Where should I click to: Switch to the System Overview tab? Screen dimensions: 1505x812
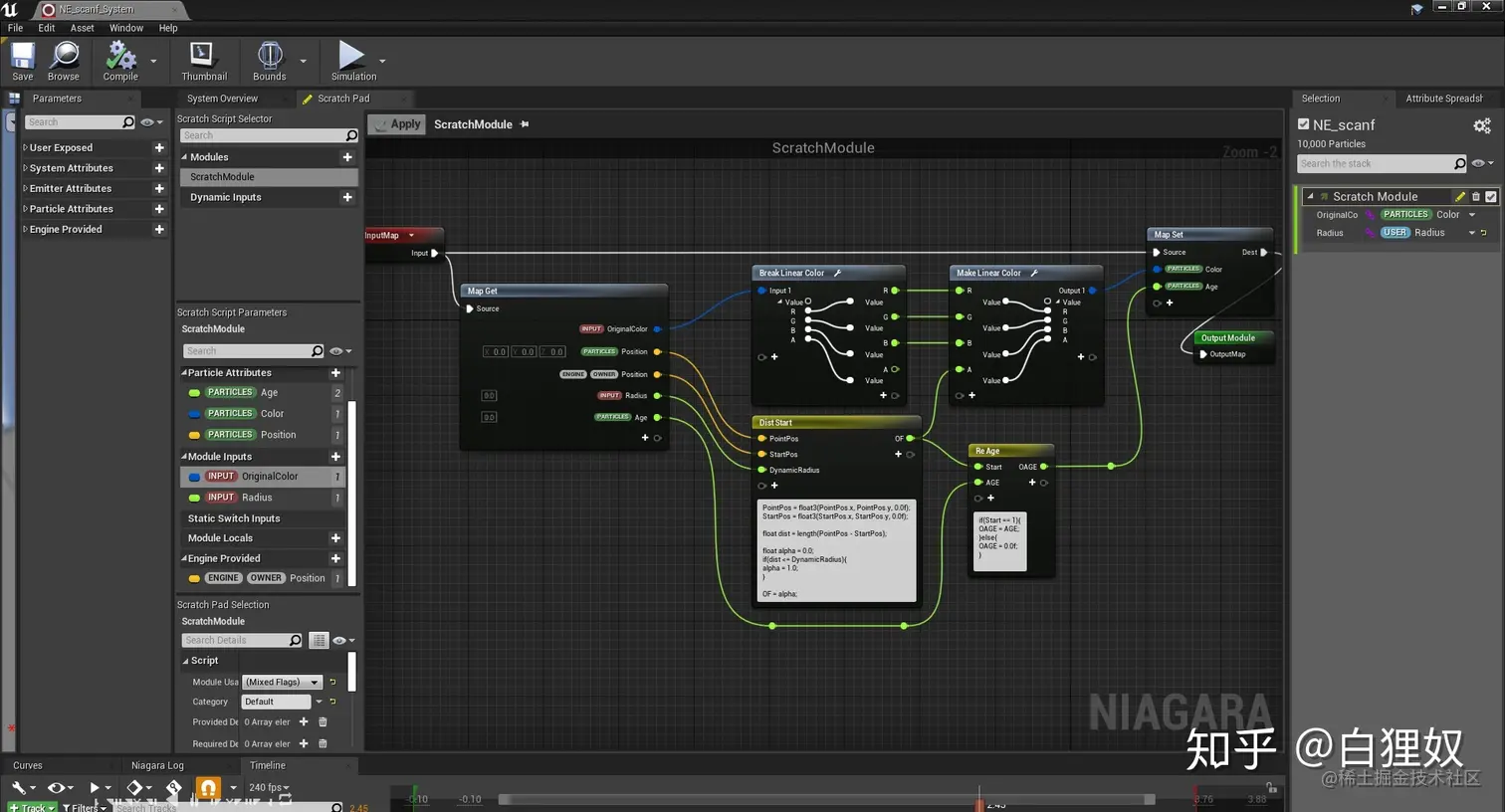(x=222, y=99)
